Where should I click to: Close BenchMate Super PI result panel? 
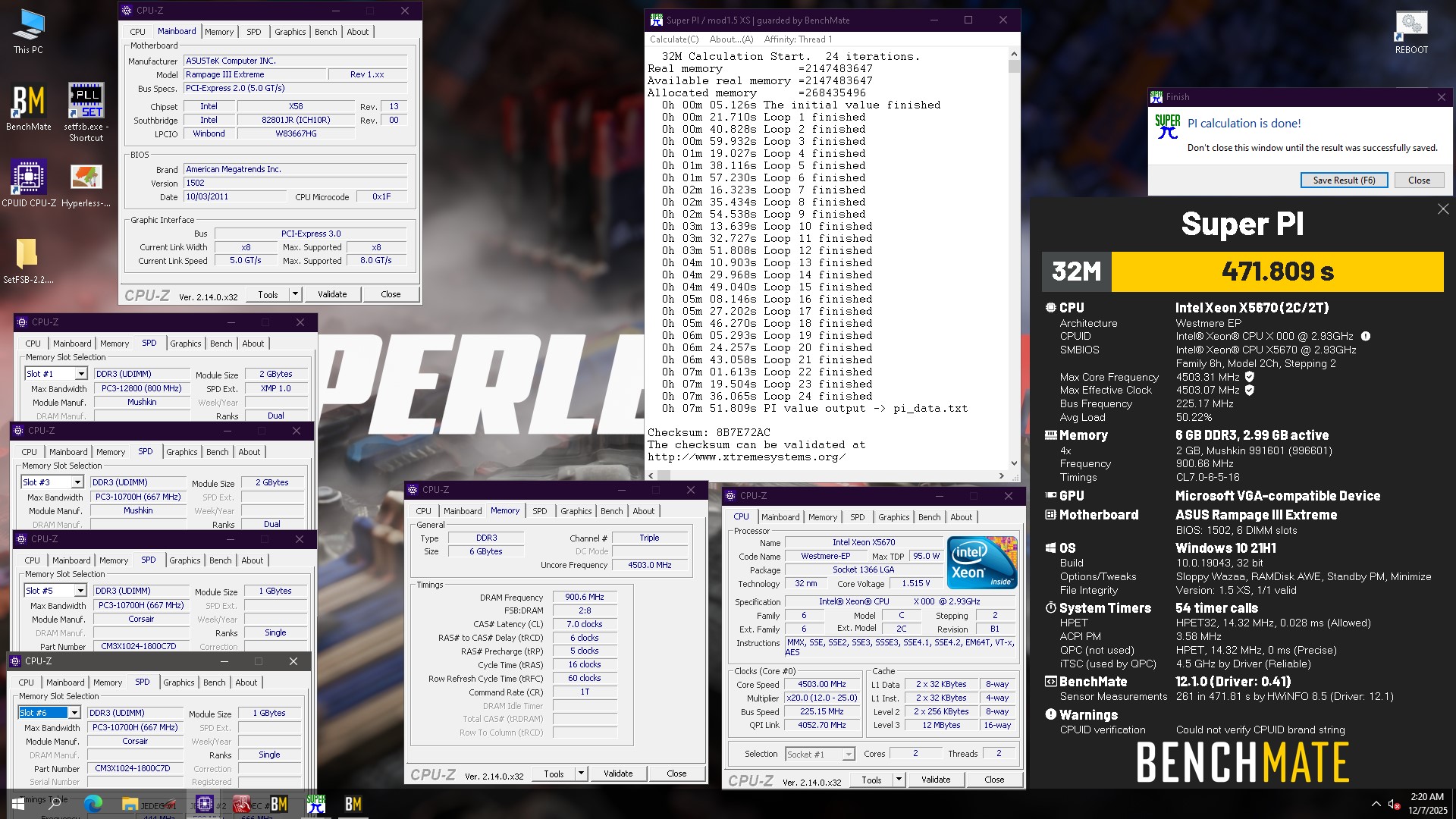coord(1443,209)
